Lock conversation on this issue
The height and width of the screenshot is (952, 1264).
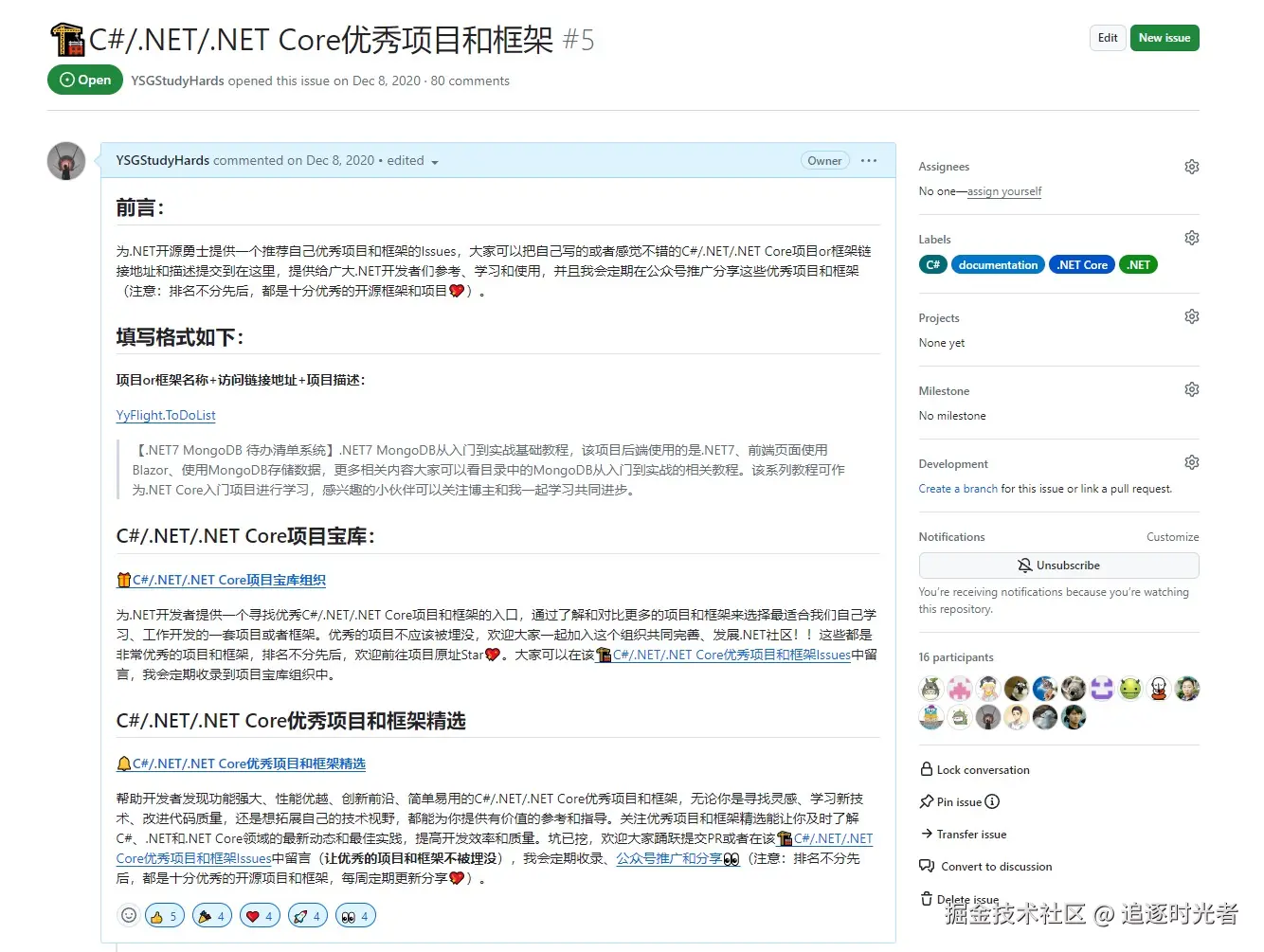click(983, 770)
